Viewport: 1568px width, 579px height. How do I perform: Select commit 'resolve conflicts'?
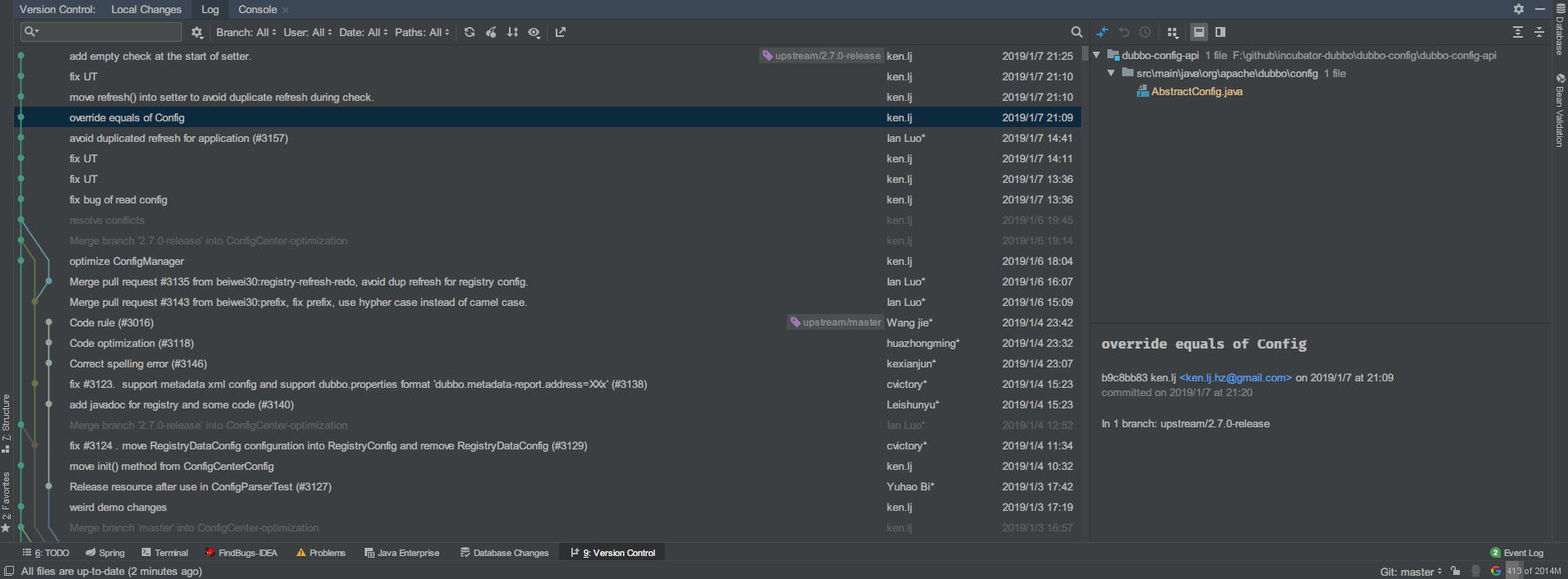tap(548, 220)
